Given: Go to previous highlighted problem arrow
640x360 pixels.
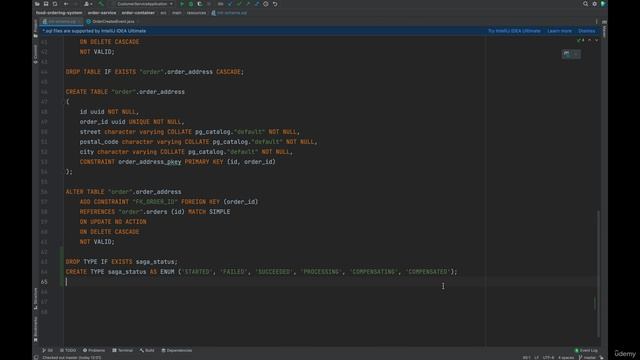Looking at the screenshot, I should [x=589, y=40].
